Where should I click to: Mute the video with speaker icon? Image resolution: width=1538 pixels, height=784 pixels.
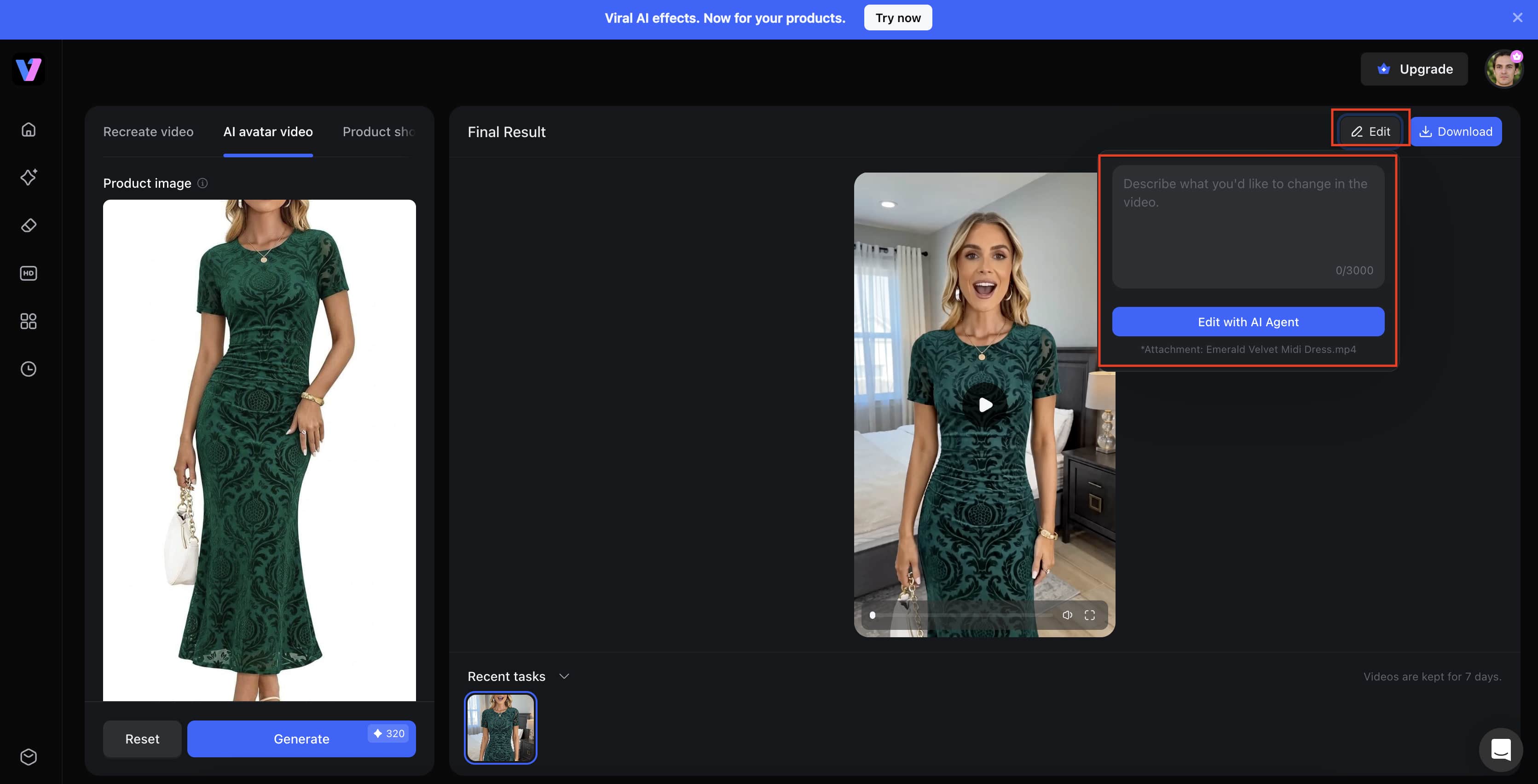tap(1067, 614)
